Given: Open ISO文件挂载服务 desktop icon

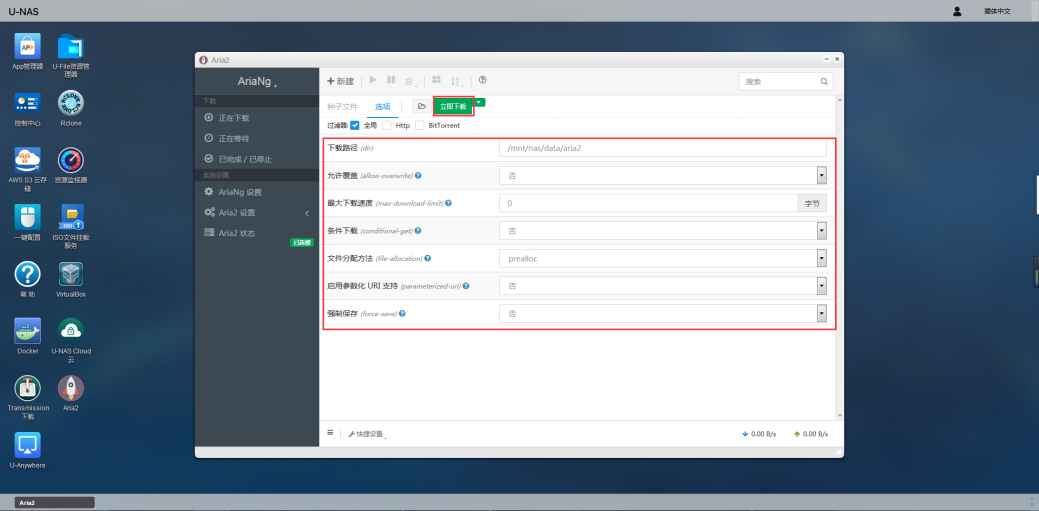Looking at the screenshot, I should pos(71,217).
